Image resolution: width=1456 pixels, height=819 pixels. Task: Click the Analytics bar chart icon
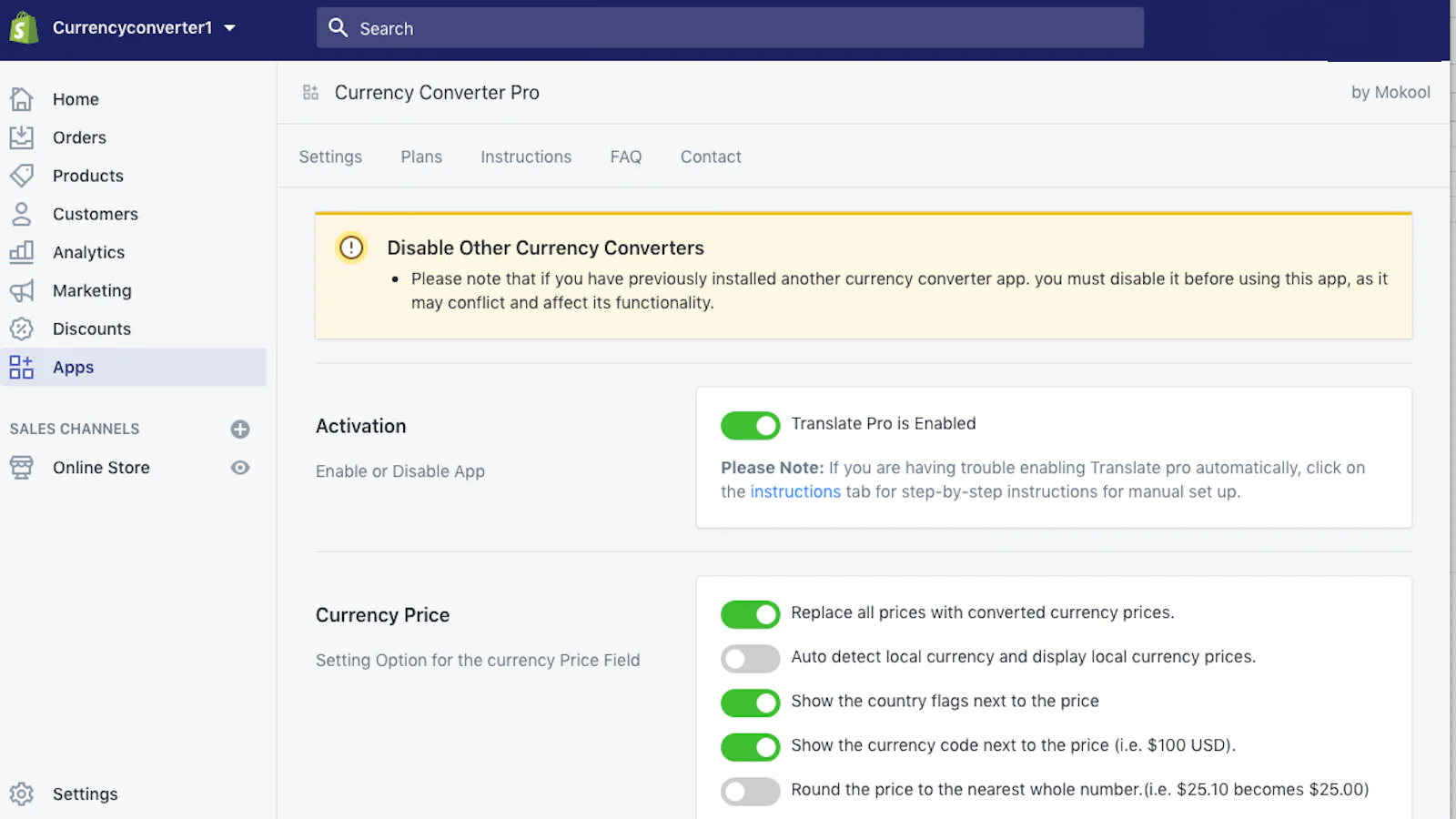tap(22, 252)
